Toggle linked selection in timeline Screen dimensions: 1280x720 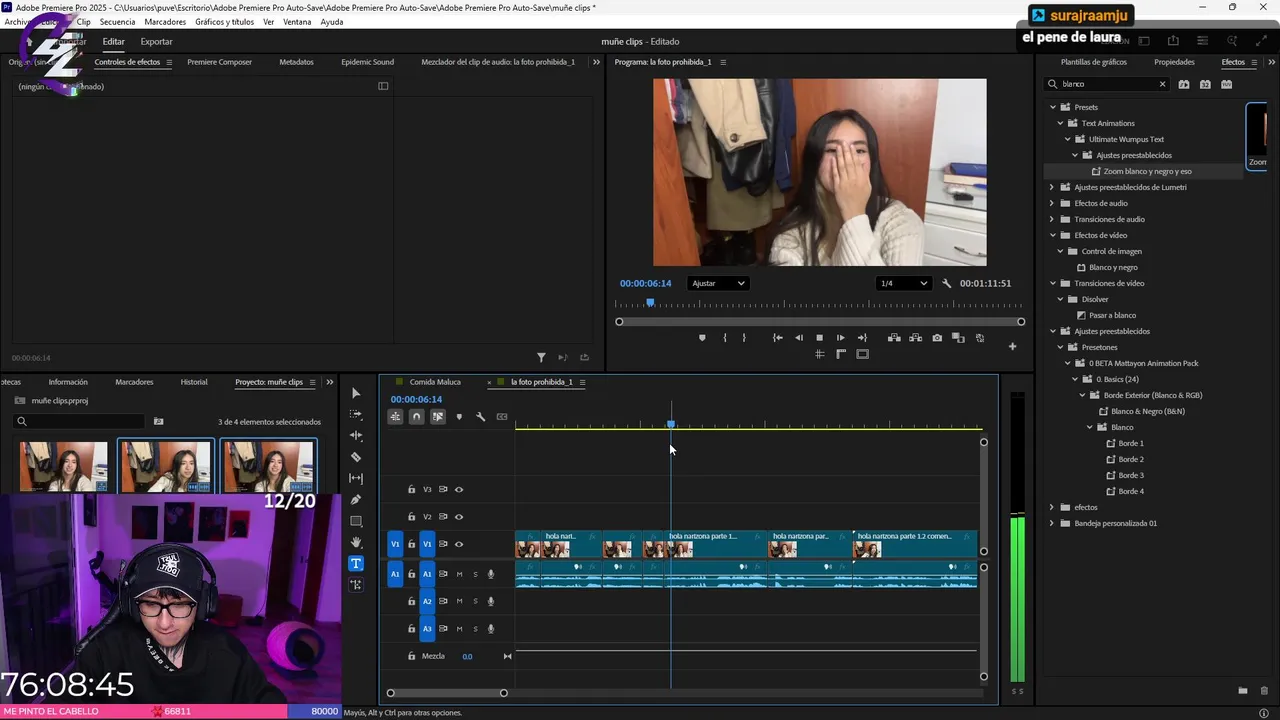coord(438,417)
